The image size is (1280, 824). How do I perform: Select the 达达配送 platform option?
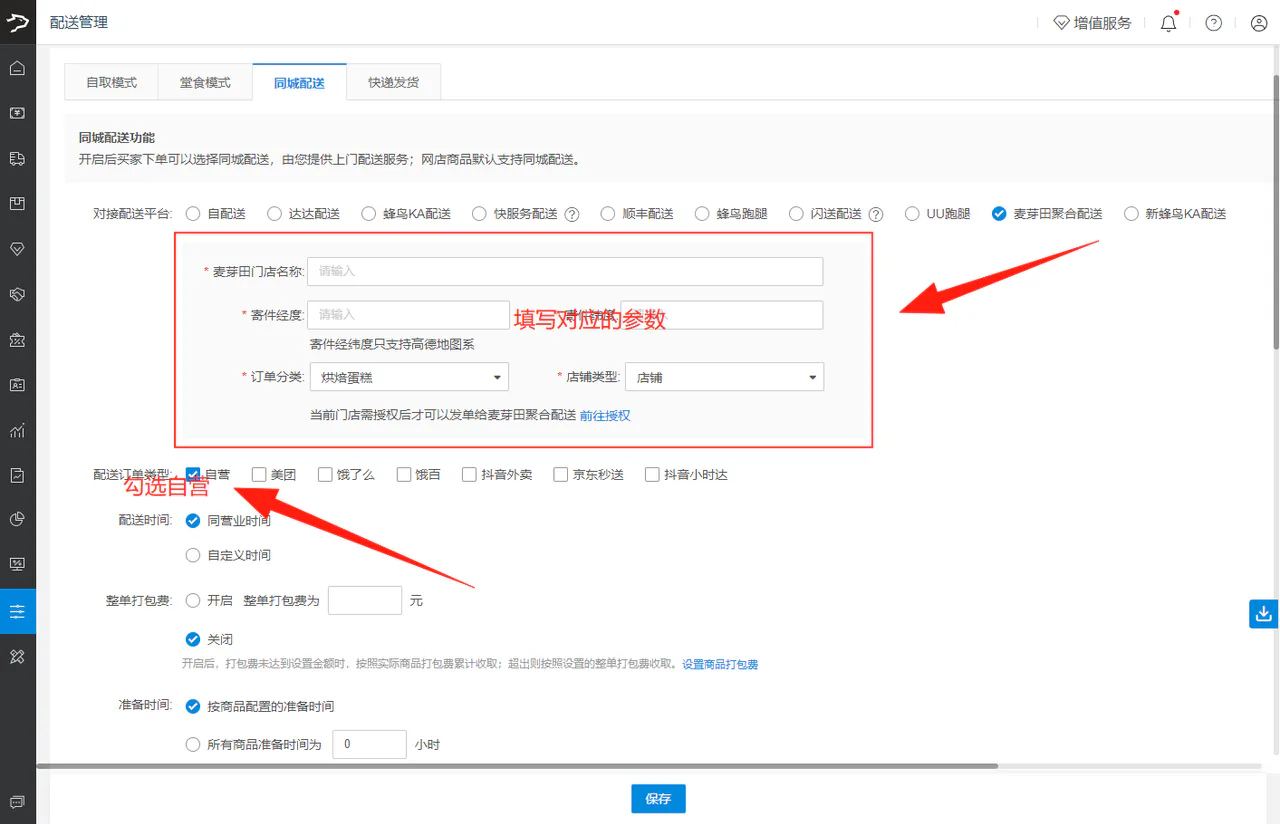click(x=274, y=214)
